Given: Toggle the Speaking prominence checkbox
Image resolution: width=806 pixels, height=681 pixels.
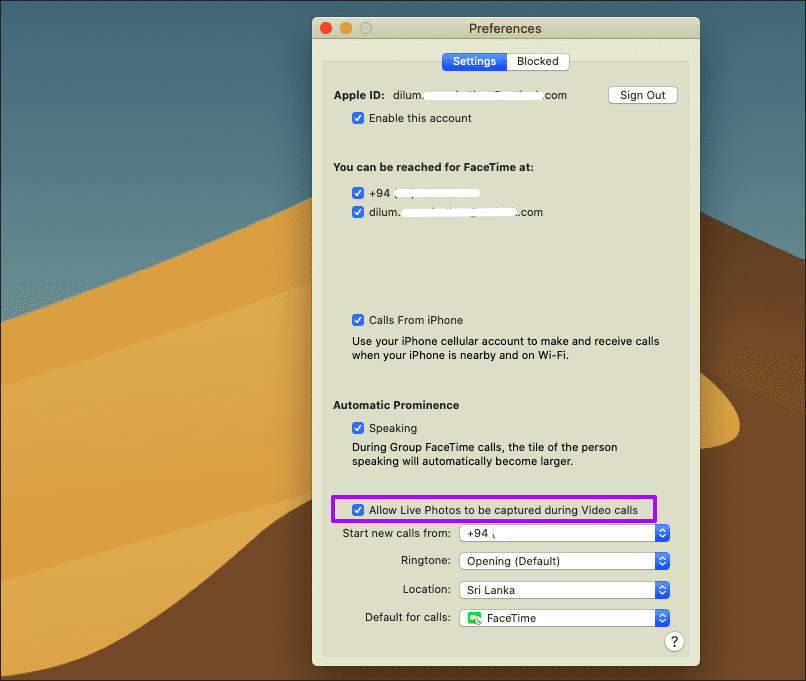Looking at the screenshot, I should pos(358,428).
